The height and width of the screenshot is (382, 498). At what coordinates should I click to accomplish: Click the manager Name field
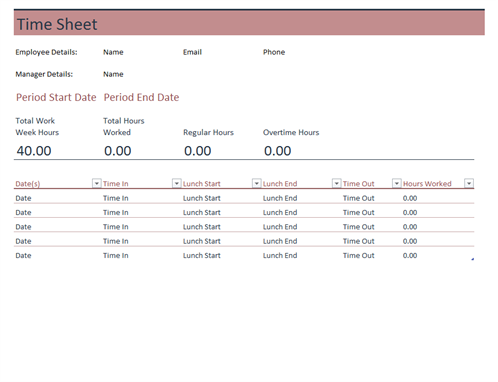click(x=113, y=74)
